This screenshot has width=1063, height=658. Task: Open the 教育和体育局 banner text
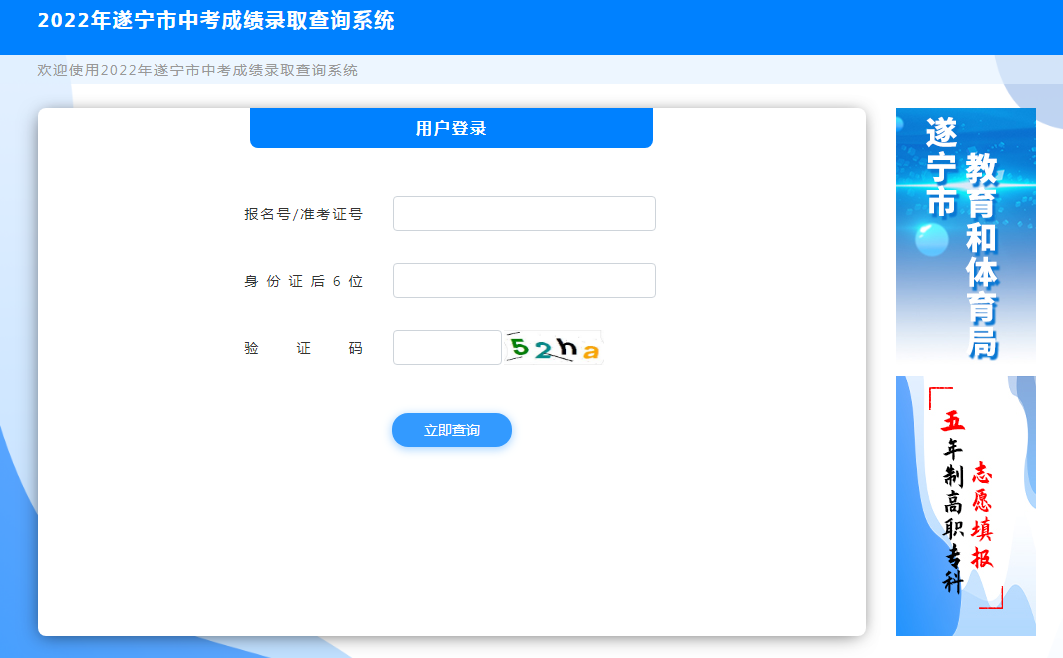click(981, 255)
